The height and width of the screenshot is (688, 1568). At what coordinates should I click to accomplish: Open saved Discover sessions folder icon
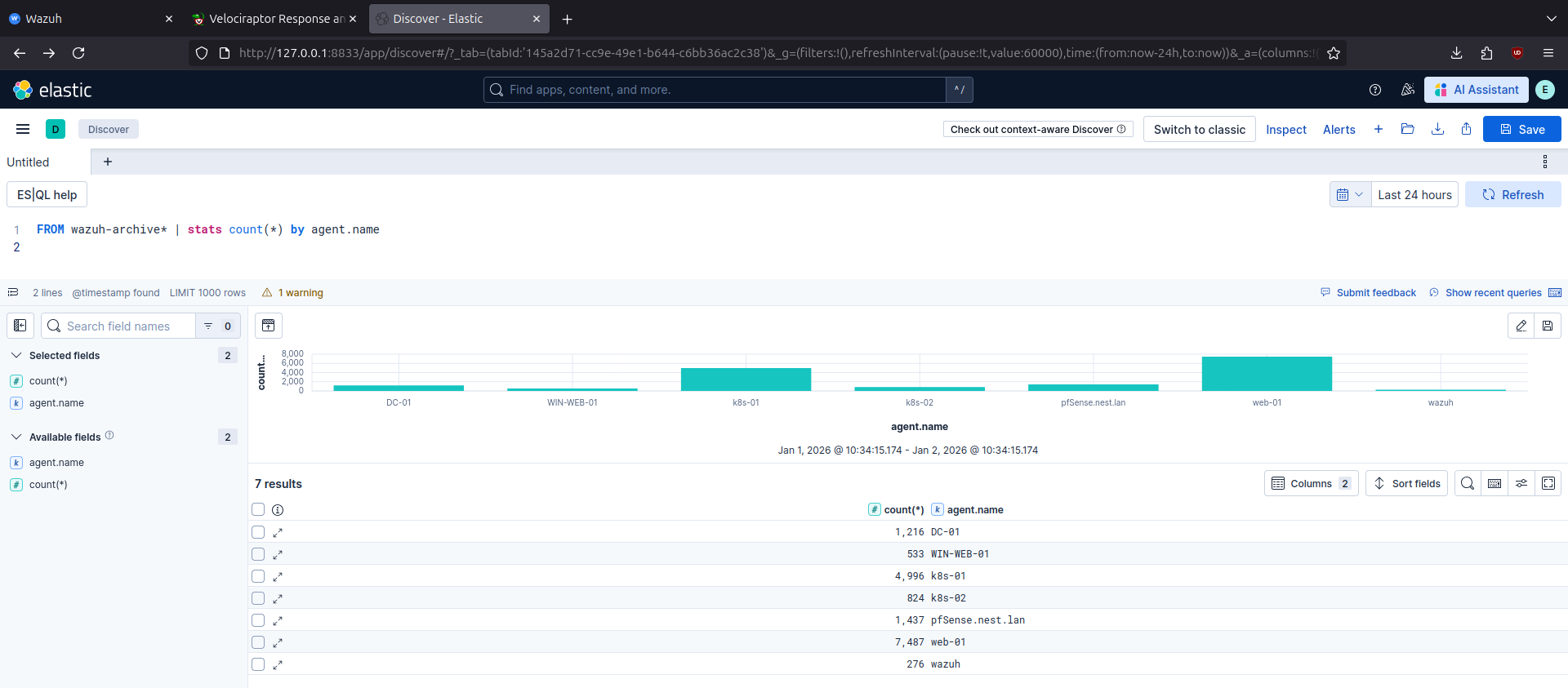tap(1407, 129)
